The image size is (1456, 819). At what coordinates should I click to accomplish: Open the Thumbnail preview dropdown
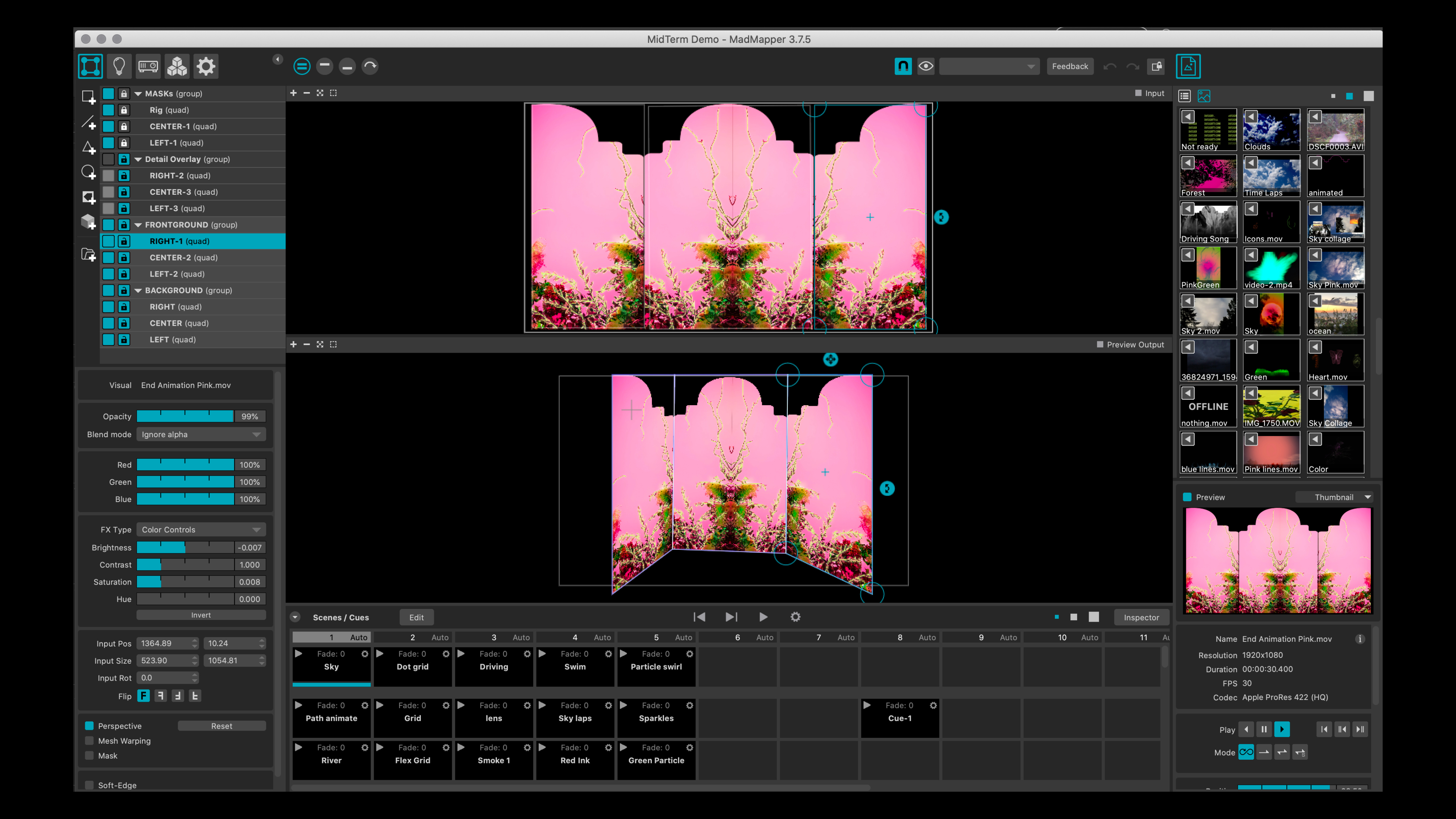[1334, 497]
